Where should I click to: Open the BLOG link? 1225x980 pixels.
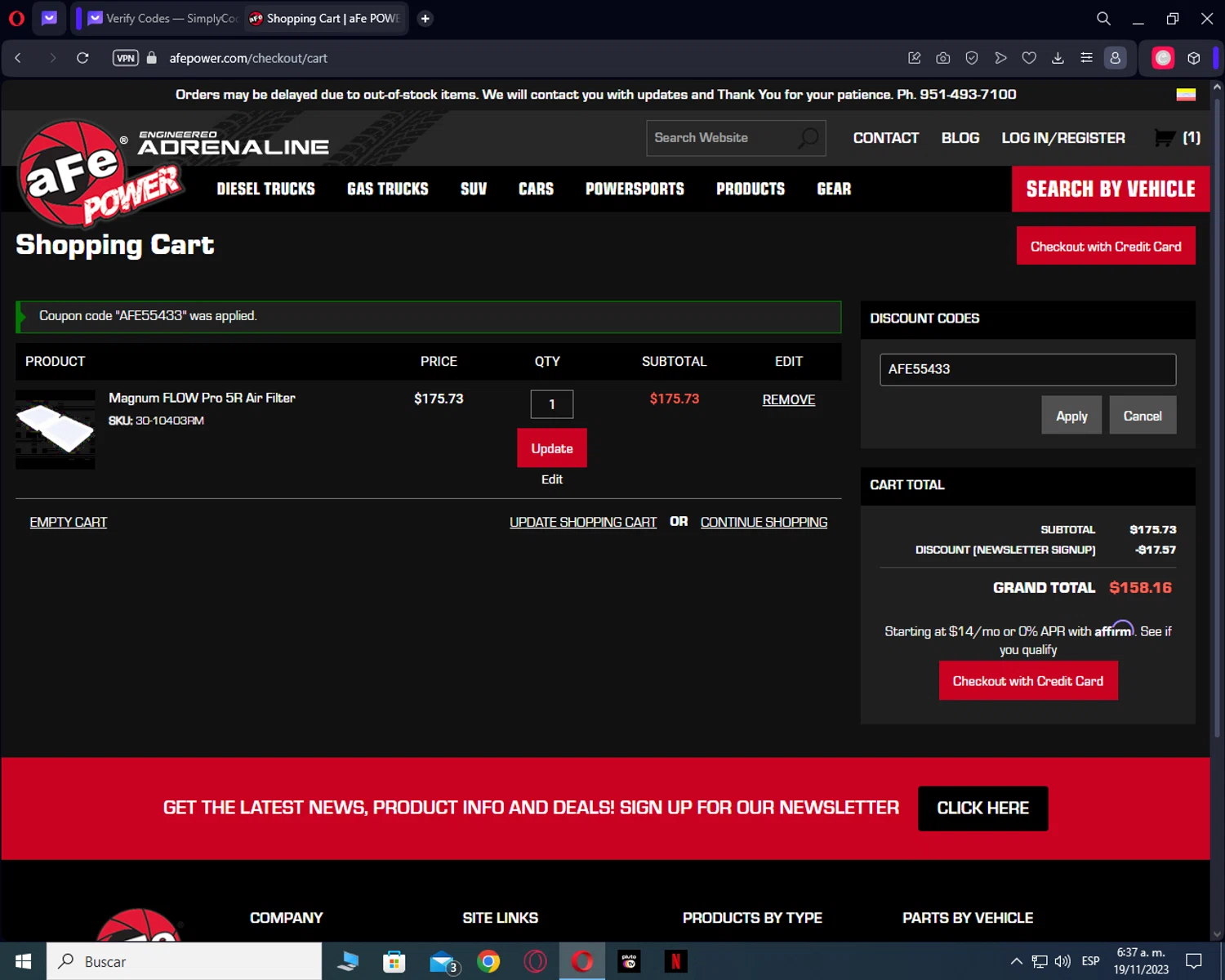coord(960,138)
